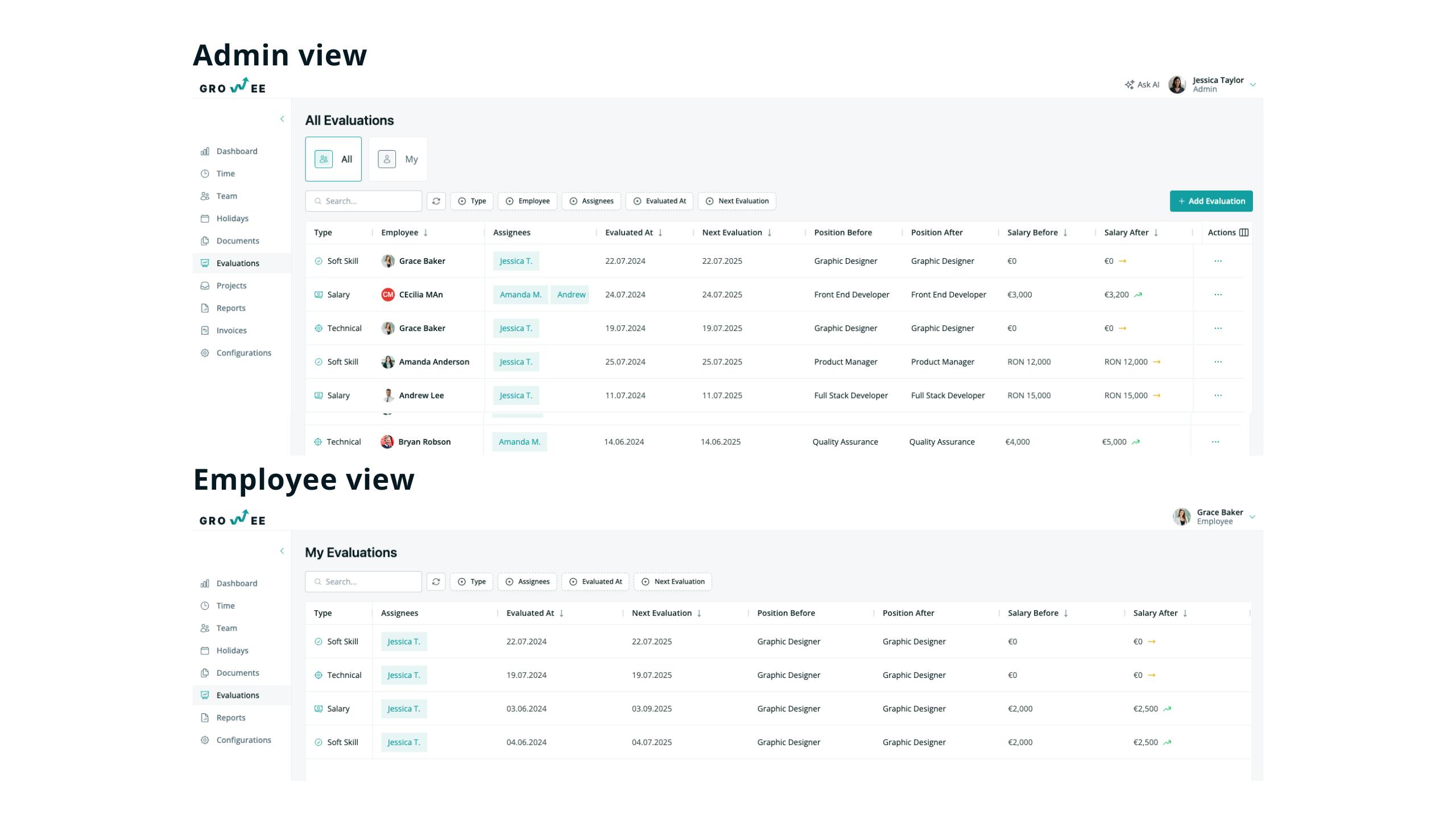This screenshot has width=1456, height=819.
Task: Open the three-dot actions for Bryan Robson row
Action: click(1215, 442)
